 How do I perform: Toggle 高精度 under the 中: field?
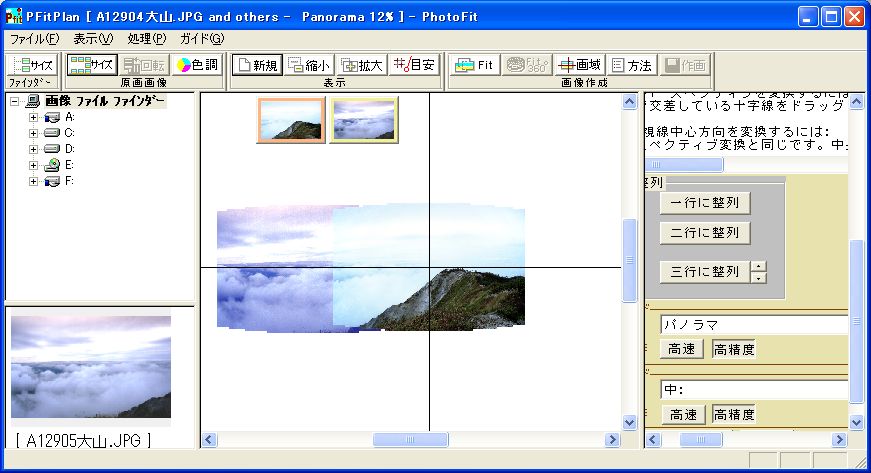733,414
